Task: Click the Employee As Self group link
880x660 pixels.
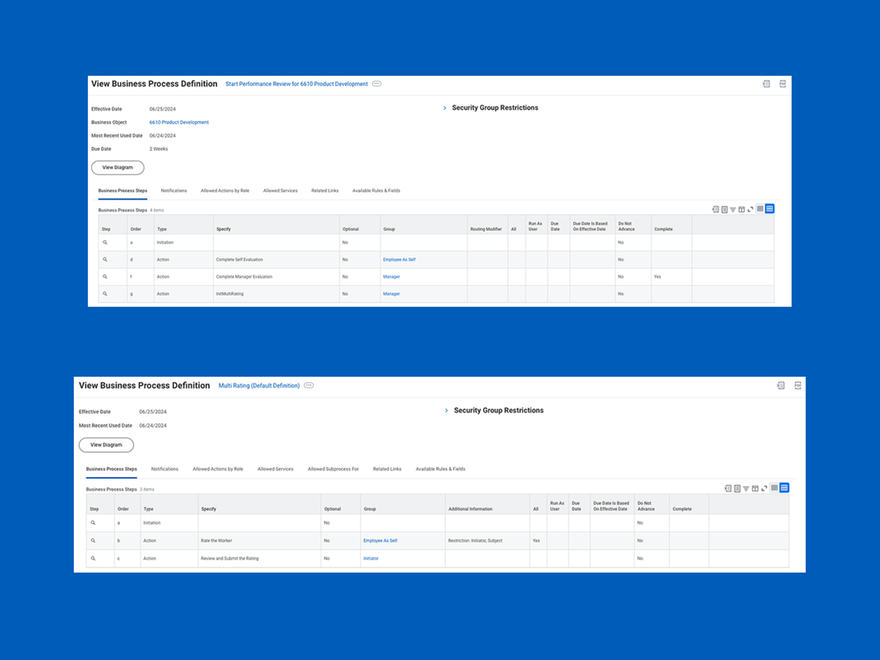Action: point(397,259)
